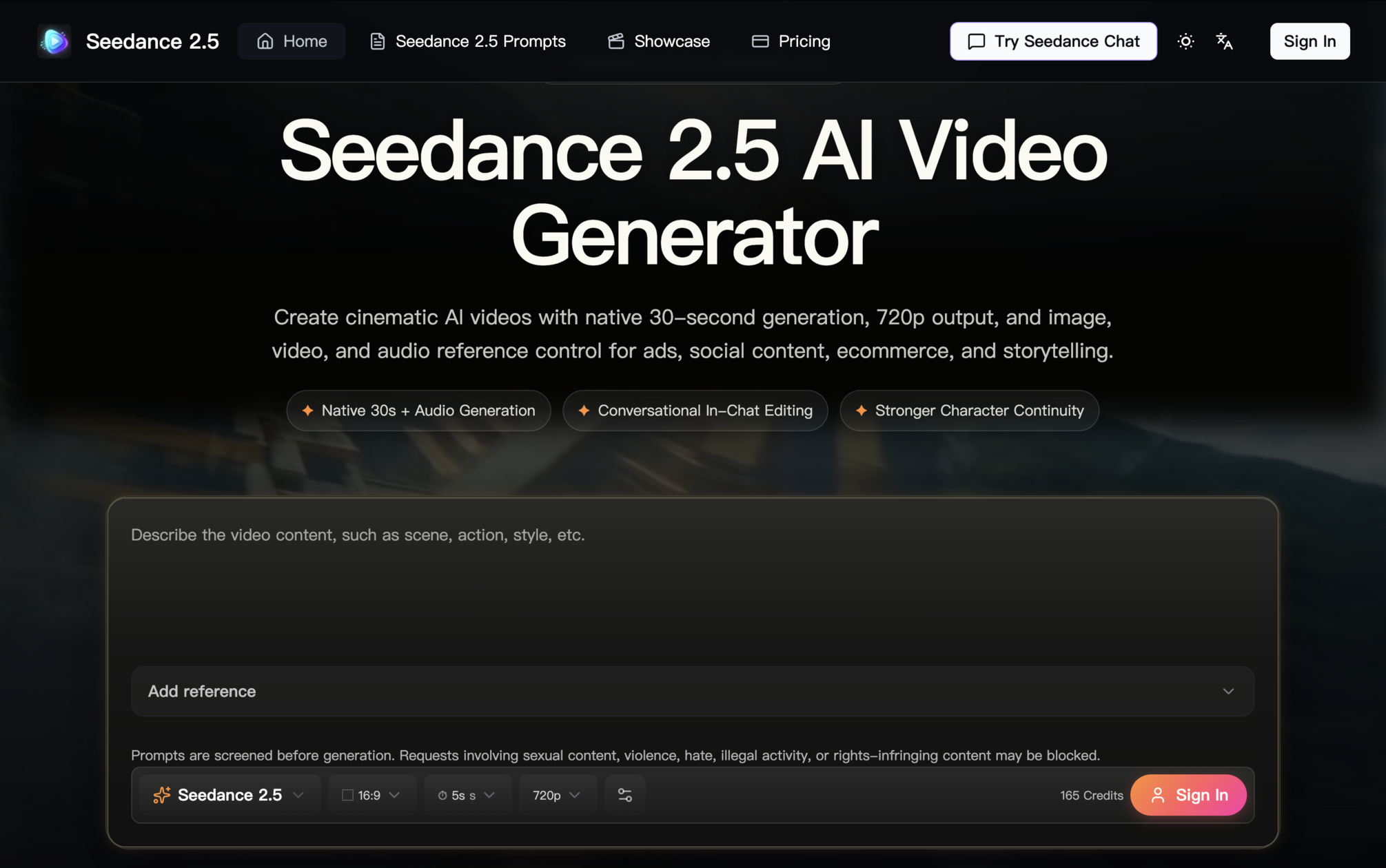
Task: Open the 720p resolution dropdown
Action: 557,795
